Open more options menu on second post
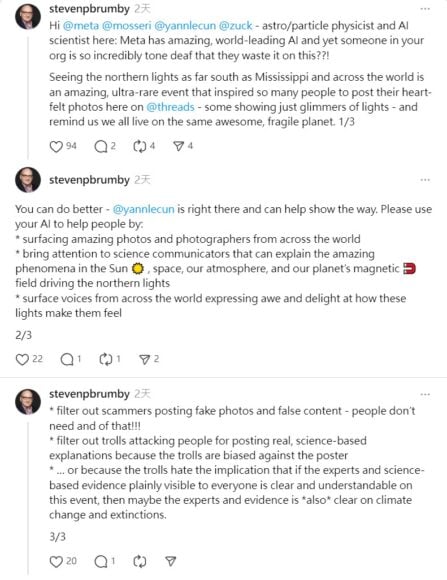The height and width of the screenshot is (580, 447). coord(425,180)
